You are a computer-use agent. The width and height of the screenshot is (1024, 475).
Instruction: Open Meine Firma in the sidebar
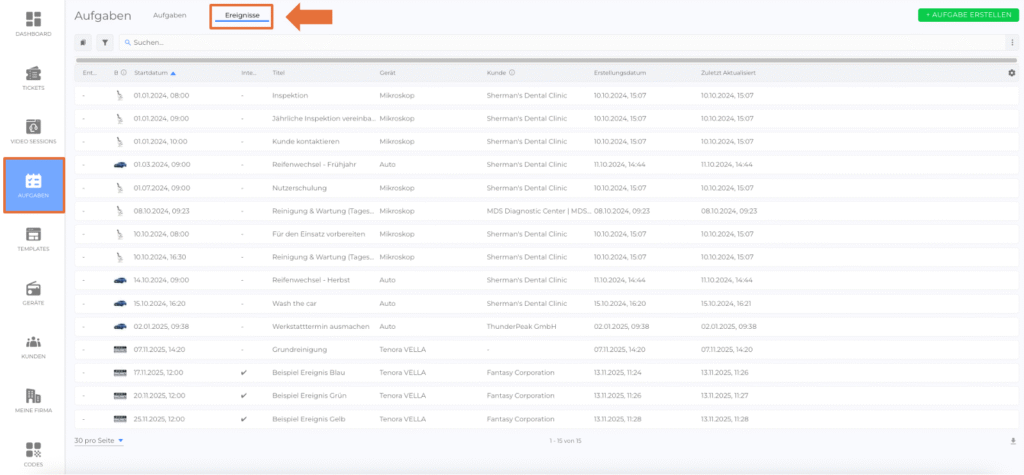point(34,400)
